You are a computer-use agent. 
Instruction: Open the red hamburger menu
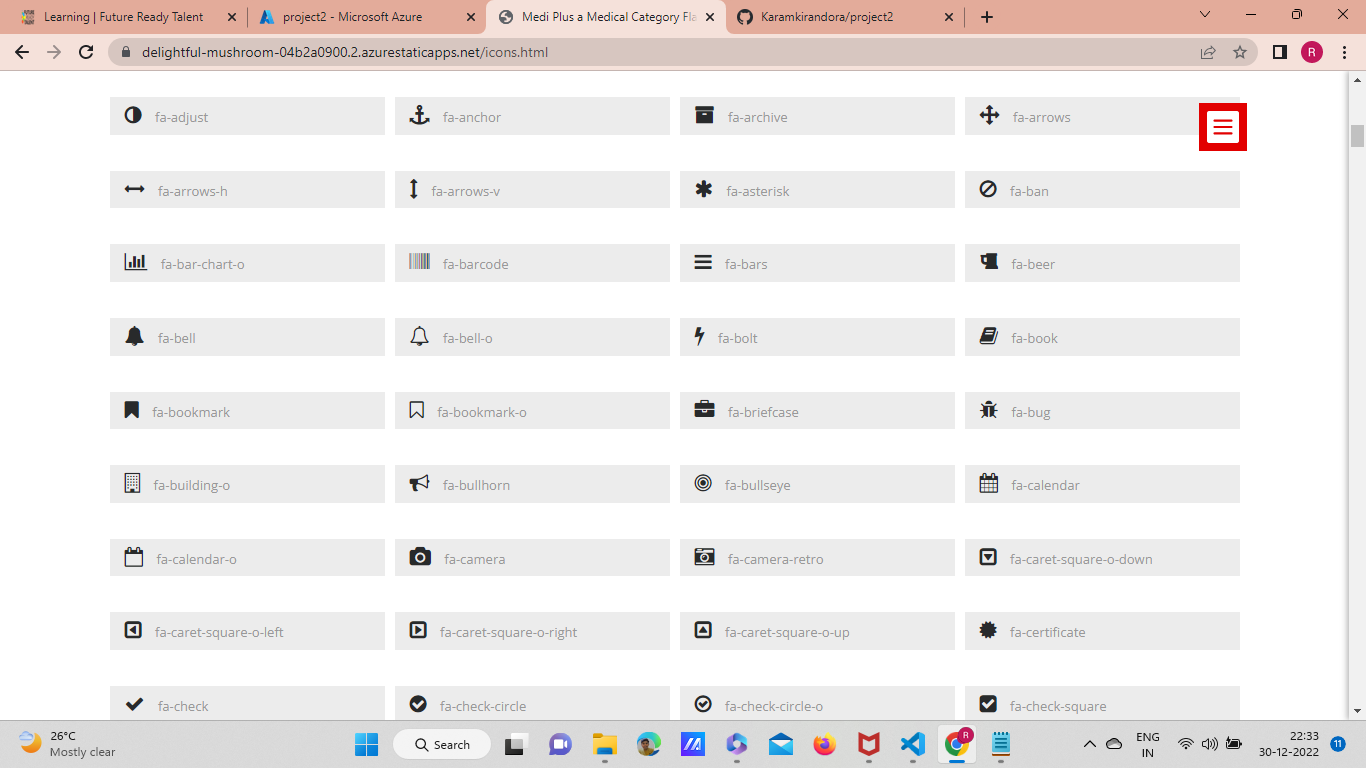pyautogui.click(x=1222, y=128)
